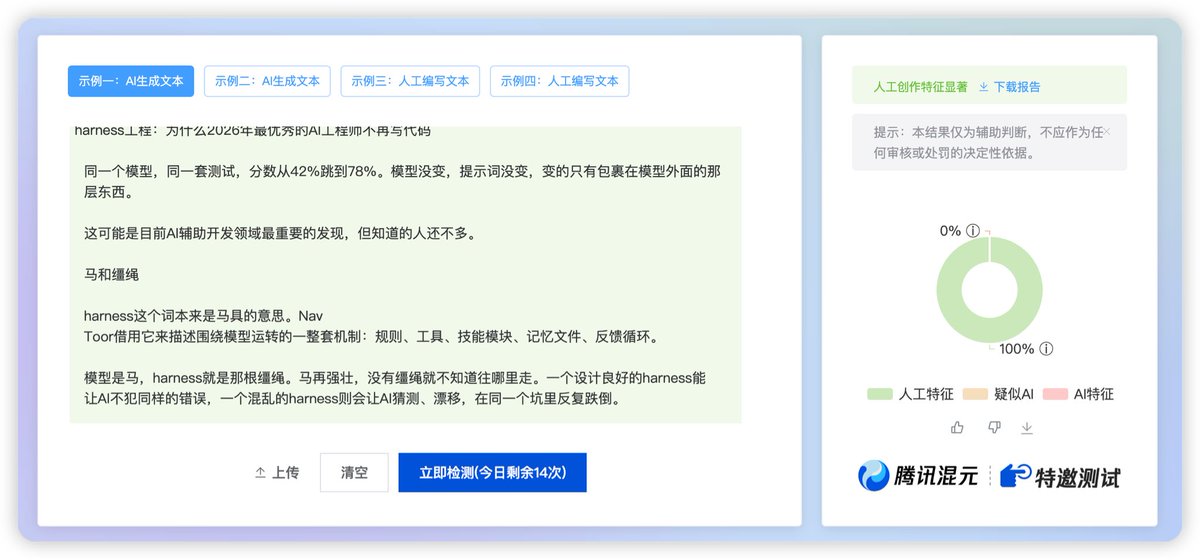Click the 腾讯混元 logo

point(917,475)
